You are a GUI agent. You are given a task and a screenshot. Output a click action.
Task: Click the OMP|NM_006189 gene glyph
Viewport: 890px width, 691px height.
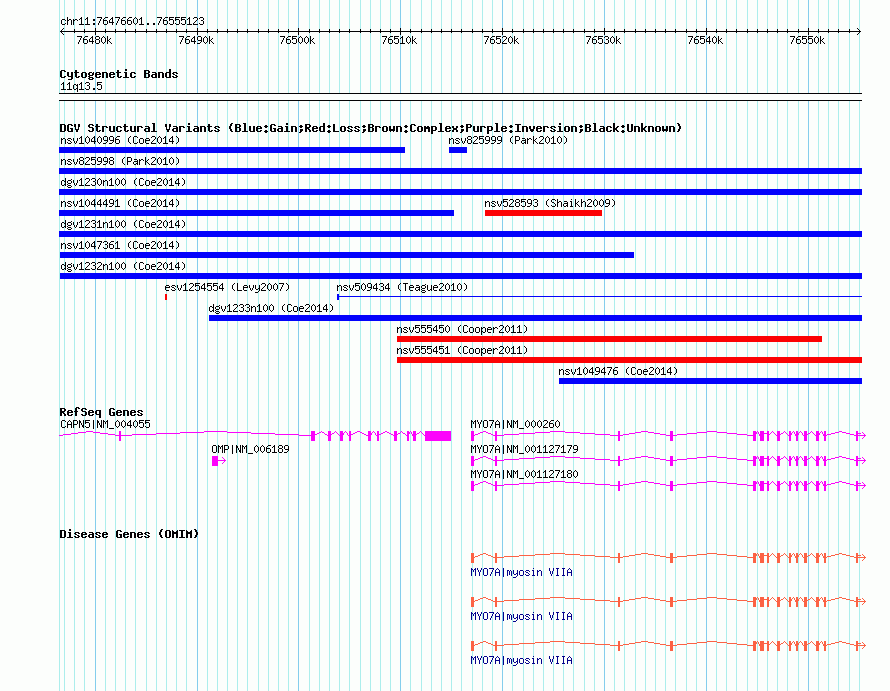point(219,460)
